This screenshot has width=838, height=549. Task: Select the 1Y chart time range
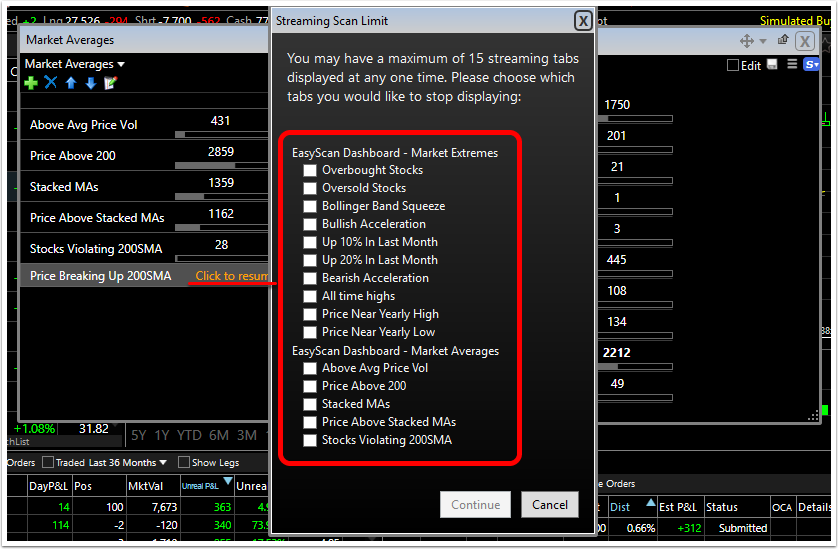pos(161,436)
